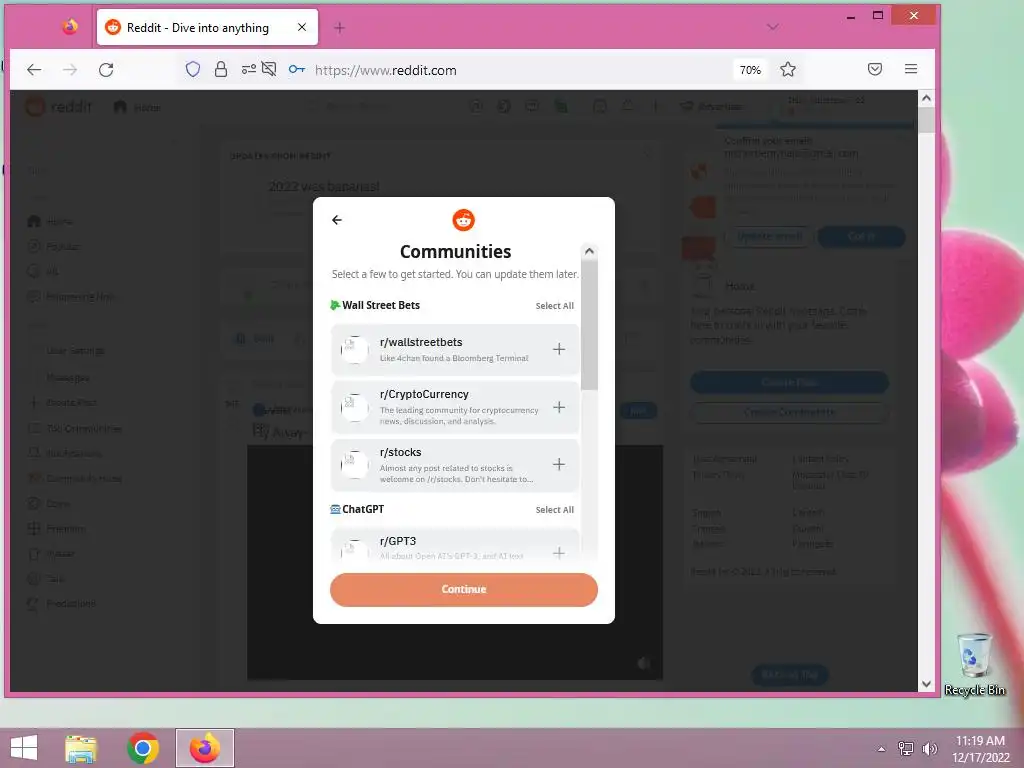This screenshot has width=1024, height=768.
Task: Bookmark this page with the star
Action: point(788,69)
